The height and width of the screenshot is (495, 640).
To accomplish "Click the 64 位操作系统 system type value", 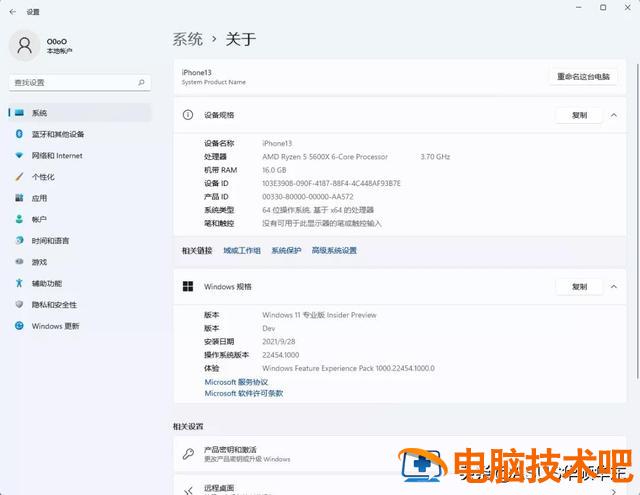I will pos(318,210).
